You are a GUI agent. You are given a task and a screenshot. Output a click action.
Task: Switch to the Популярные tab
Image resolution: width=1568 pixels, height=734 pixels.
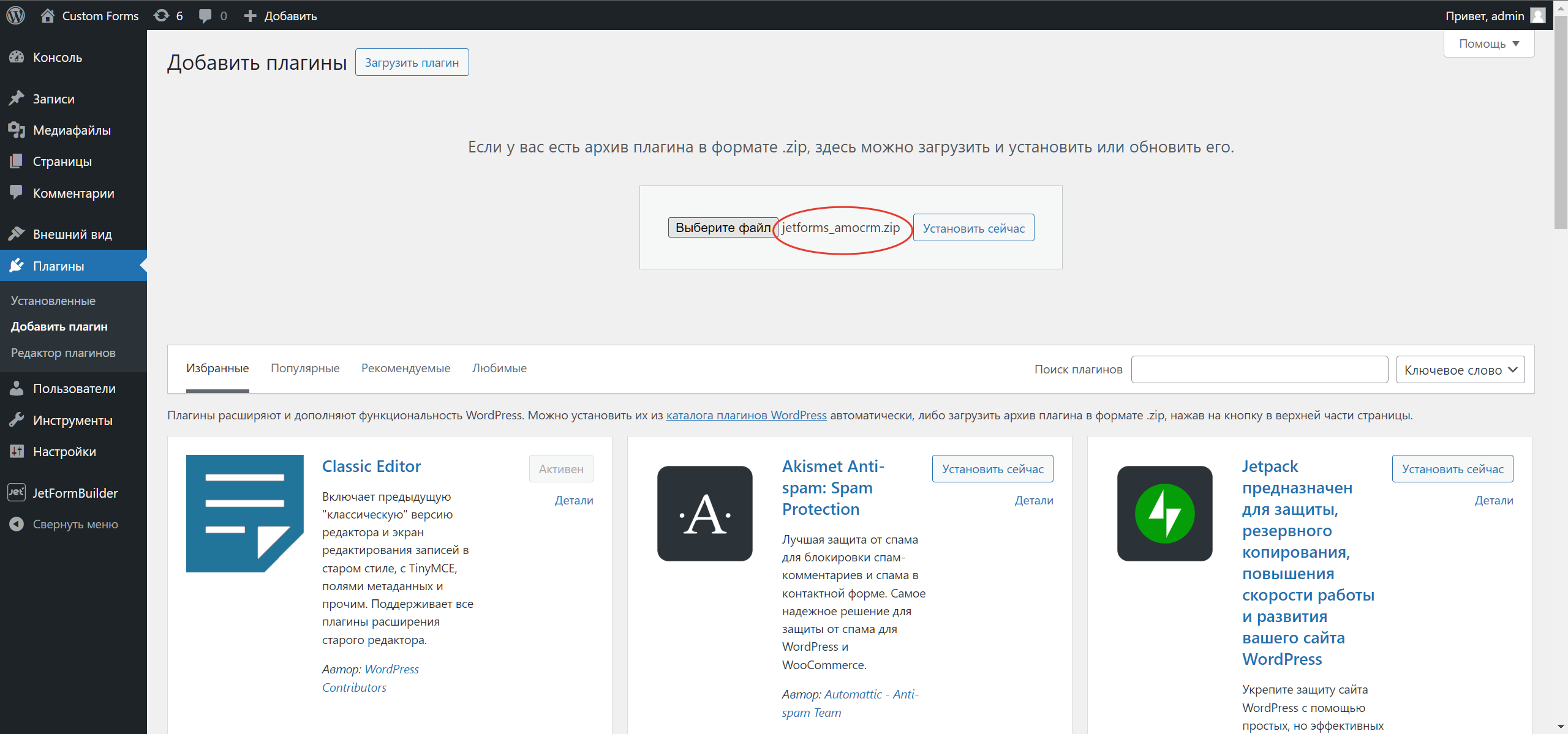point(305,368)
